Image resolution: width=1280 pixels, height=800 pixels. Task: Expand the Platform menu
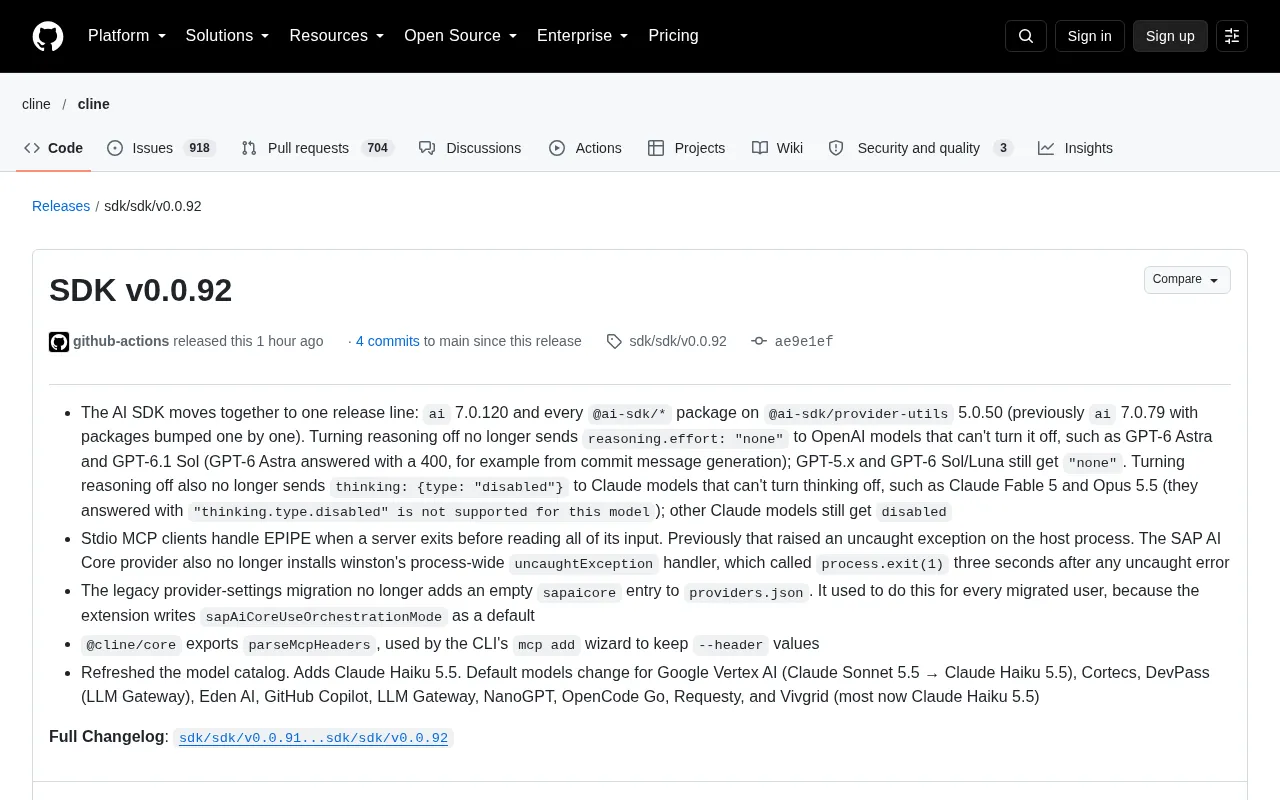pos(127,36)
